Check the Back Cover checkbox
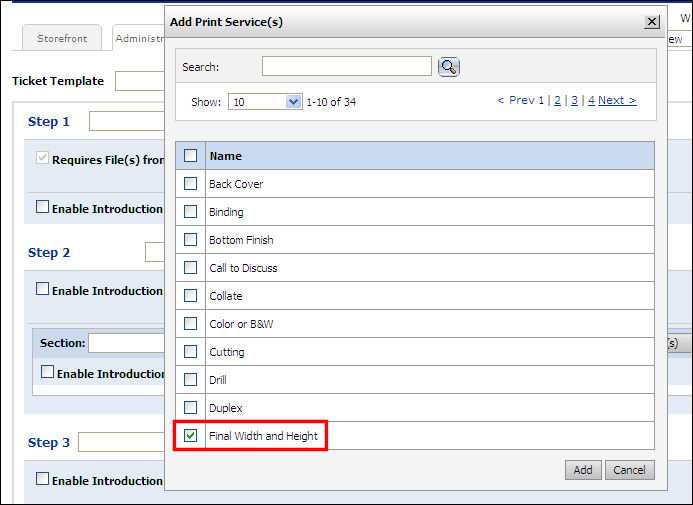The width and height of the screenshot is (693, 505). (190, 184)
